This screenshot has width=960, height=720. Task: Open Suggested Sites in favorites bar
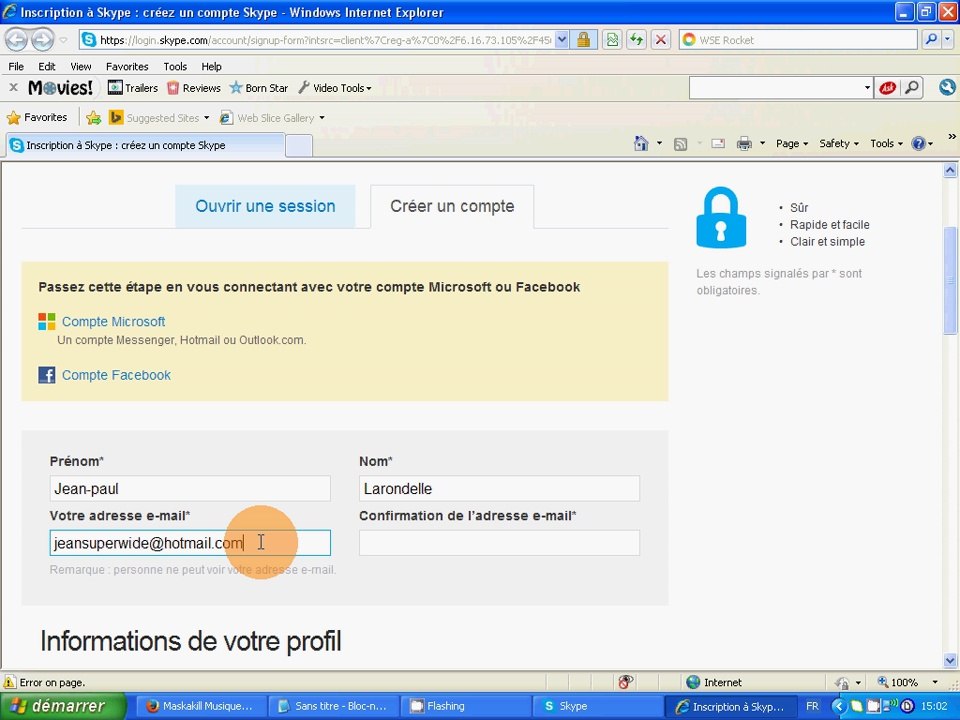(159, 118)
